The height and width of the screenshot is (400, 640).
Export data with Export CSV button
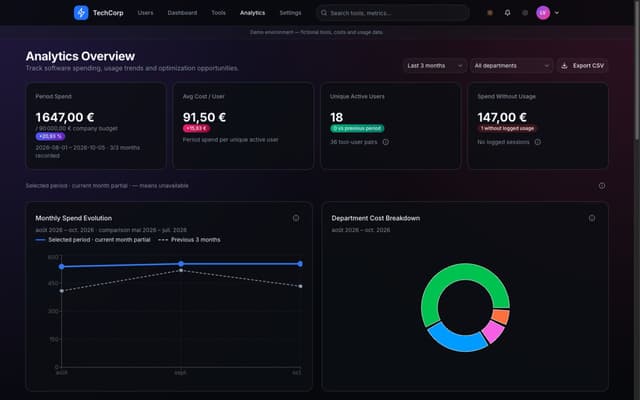coord(582,66)
